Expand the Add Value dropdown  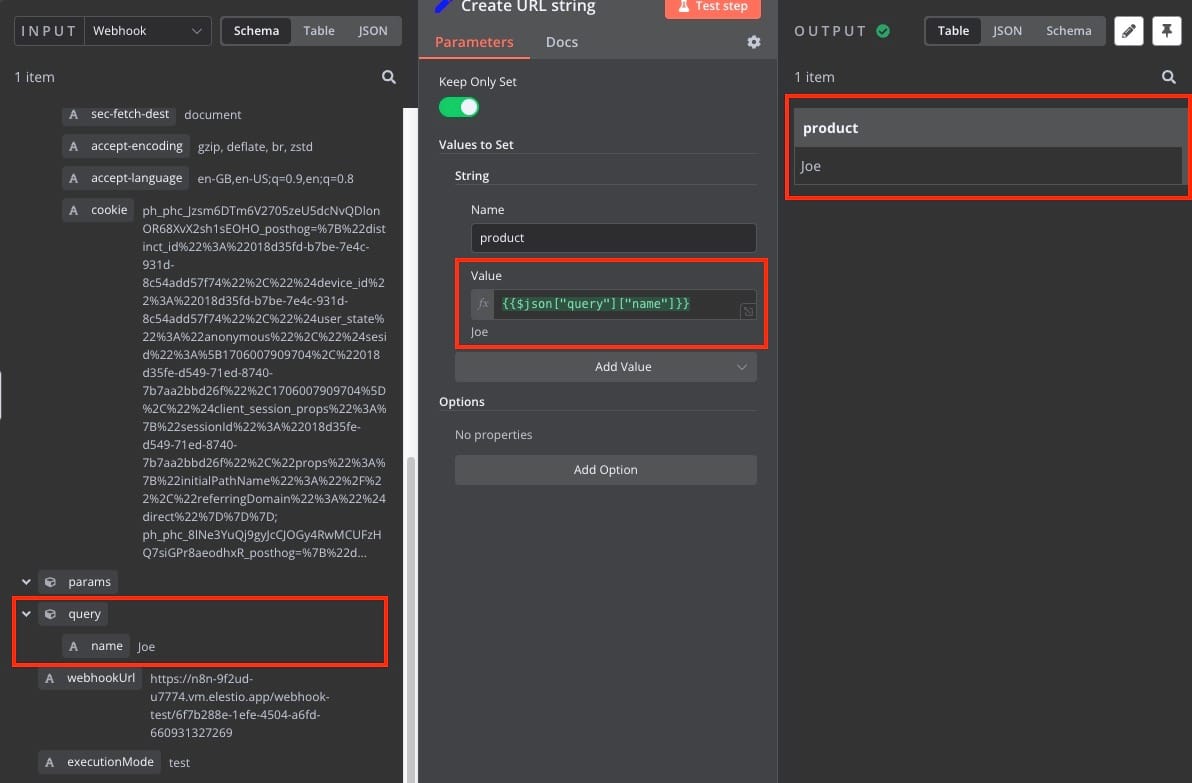[x=741, y=367]
